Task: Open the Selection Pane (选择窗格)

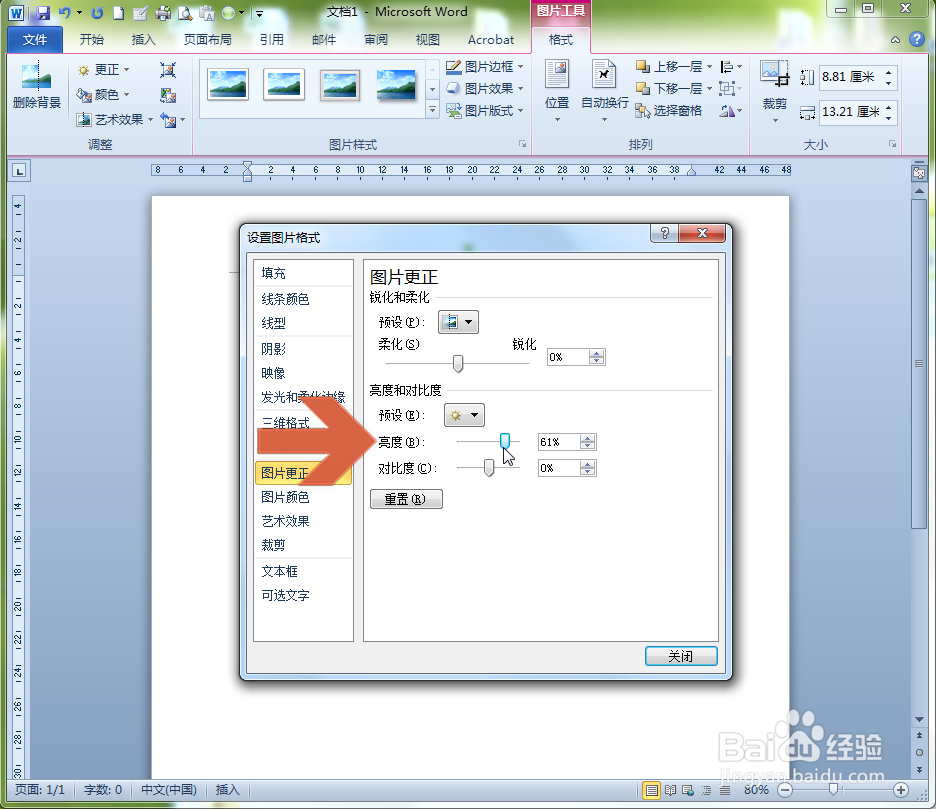Action: click(x=669, y=110)
